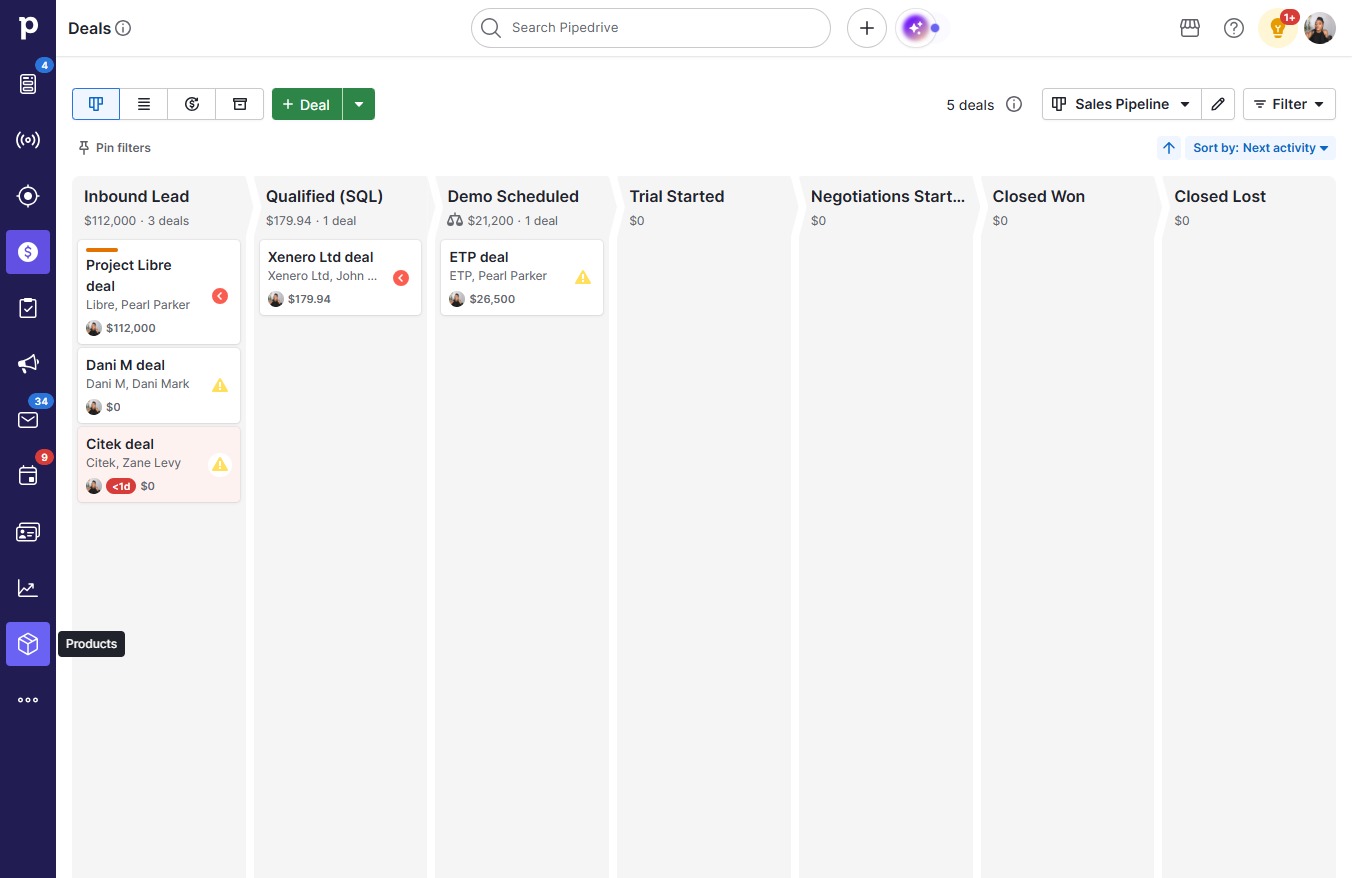
Task: Click the warning icon on Citek deal
Action: point(220,464)
